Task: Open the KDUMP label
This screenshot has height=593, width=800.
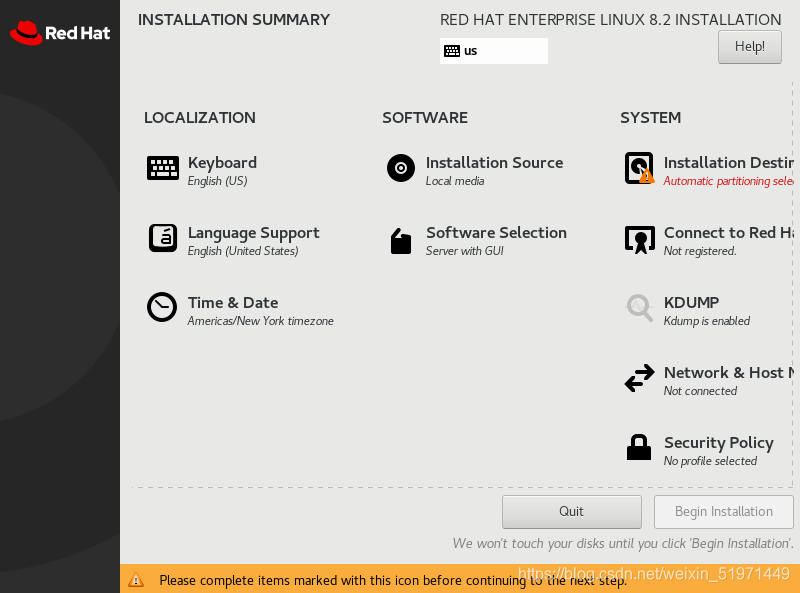Action: coord(691,303)
